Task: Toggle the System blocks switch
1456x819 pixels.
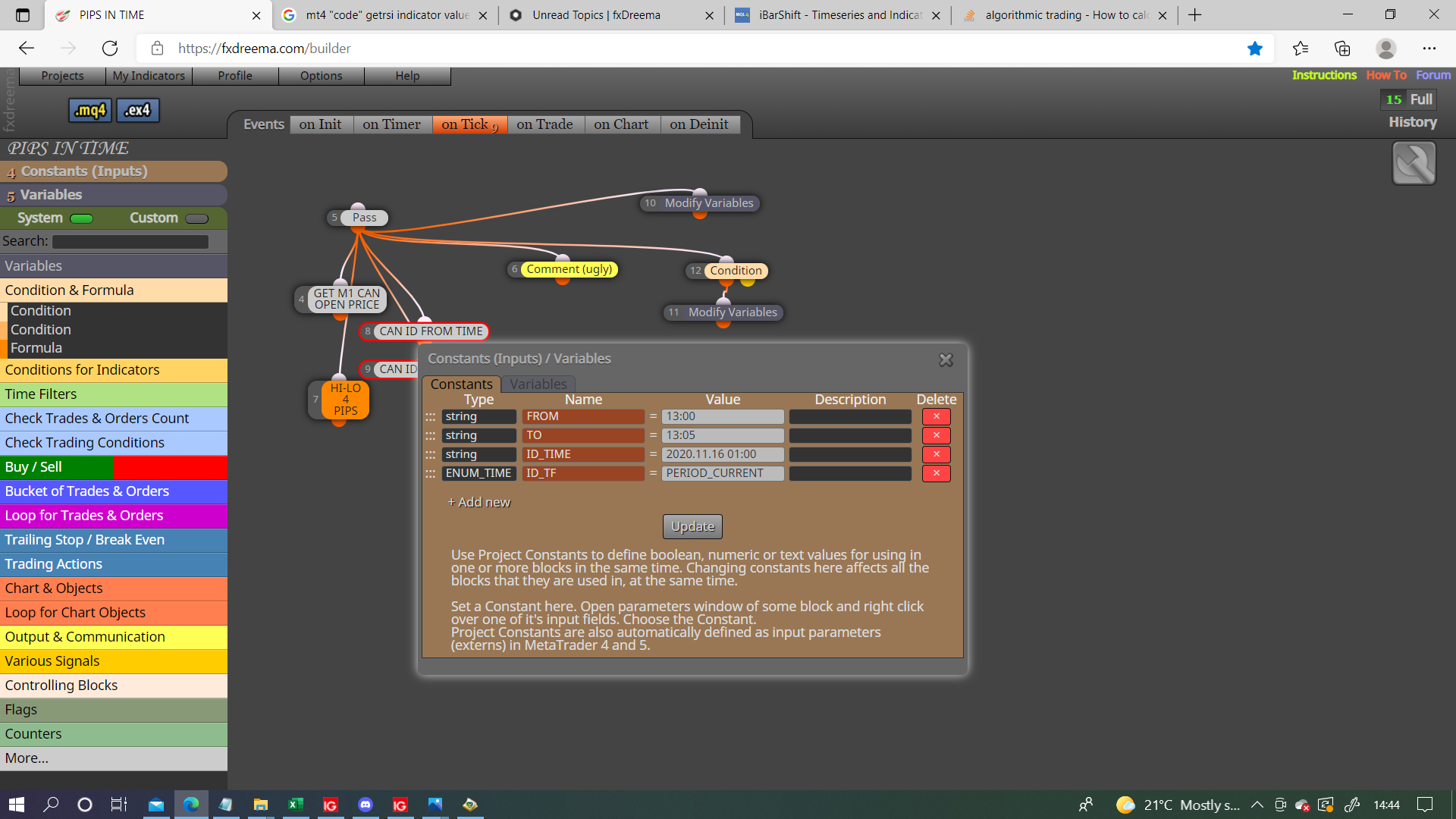Action: tap(81, 219)
